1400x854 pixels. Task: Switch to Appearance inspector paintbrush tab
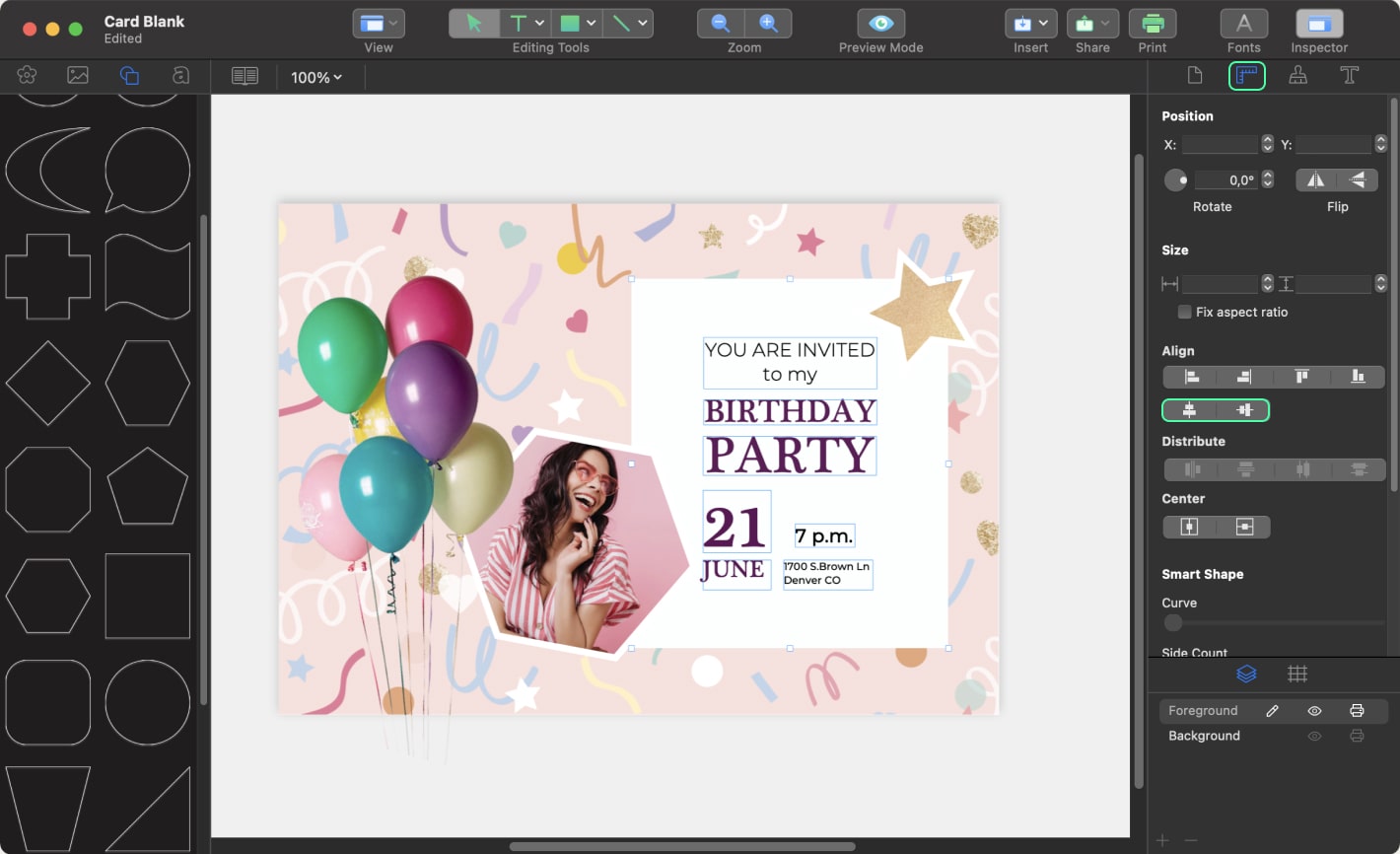1298,75
